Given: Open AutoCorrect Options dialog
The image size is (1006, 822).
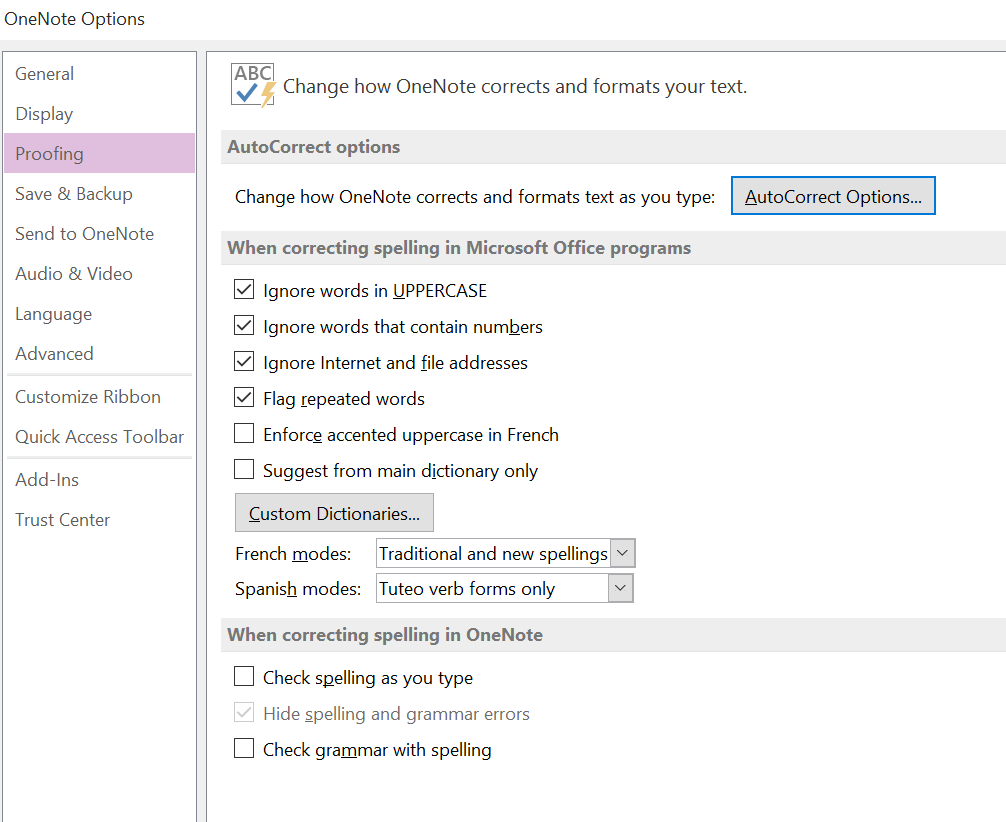Looking at the screenshot, I should pos(833,196).
